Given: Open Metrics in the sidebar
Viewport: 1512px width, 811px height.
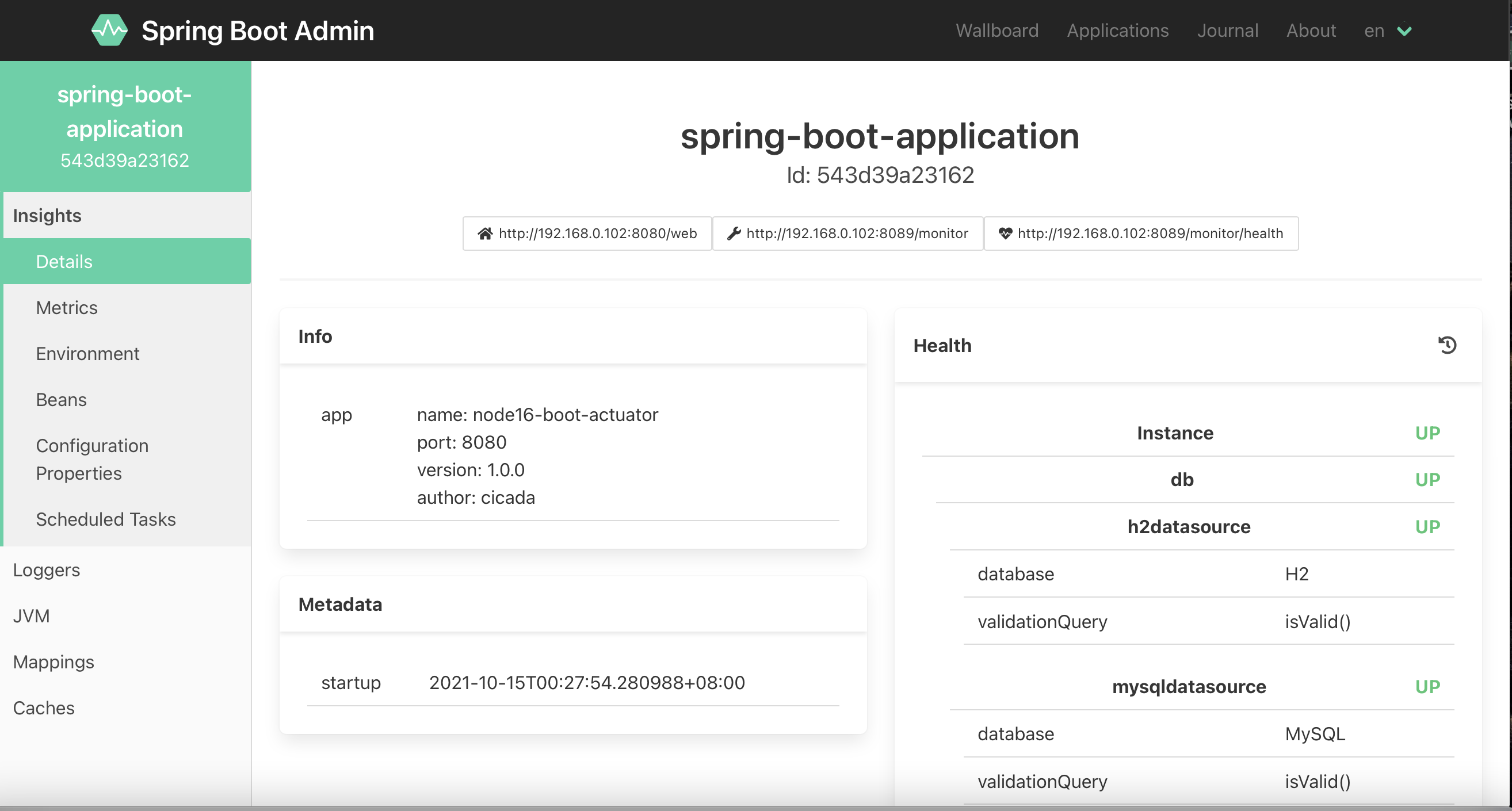Looking at the screenshot, I should click(127, 308).
